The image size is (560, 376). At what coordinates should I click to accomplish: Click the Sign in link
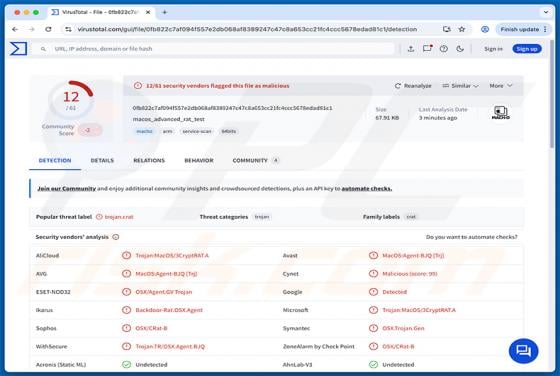[493, 49]
